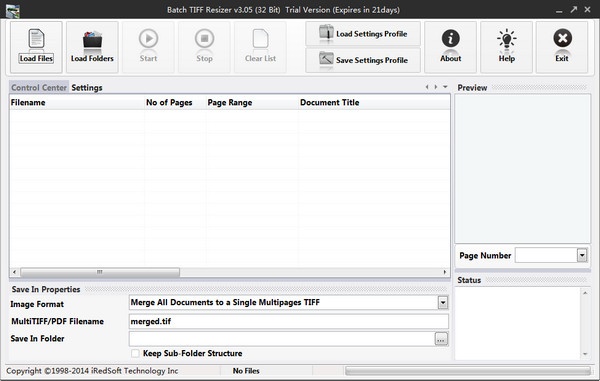Viewport: 600px width, 381px height.
Task: Open the About dialog
Action: tap(450, 47)
